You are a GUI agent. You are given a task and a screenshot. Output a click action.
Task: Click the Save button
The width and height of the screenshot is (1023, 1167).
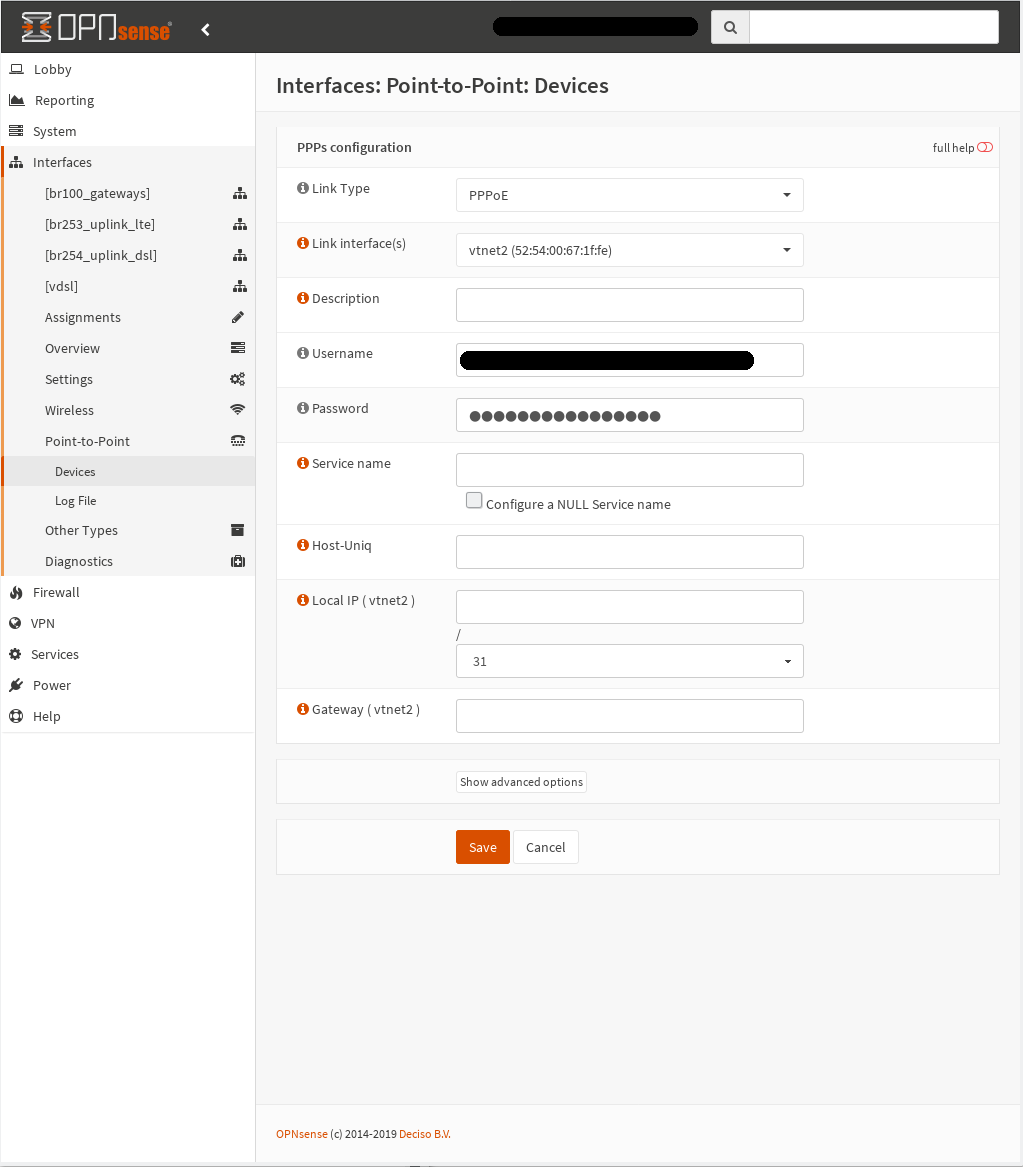(483, 847)
